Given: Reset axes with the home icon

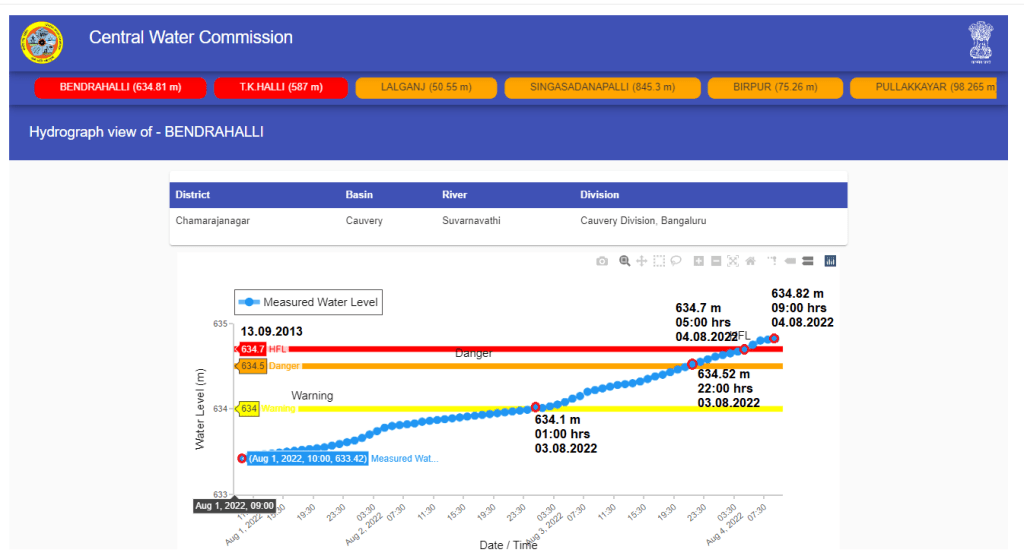Looking at the screenshot, I should click(750, 261).
